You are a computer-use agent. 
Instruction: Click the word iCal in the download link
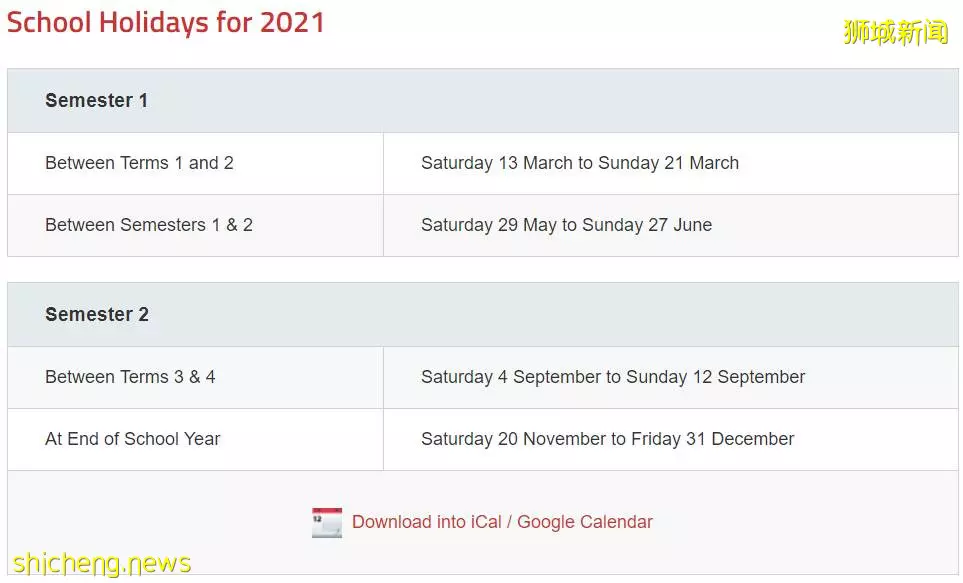point(486,522)
